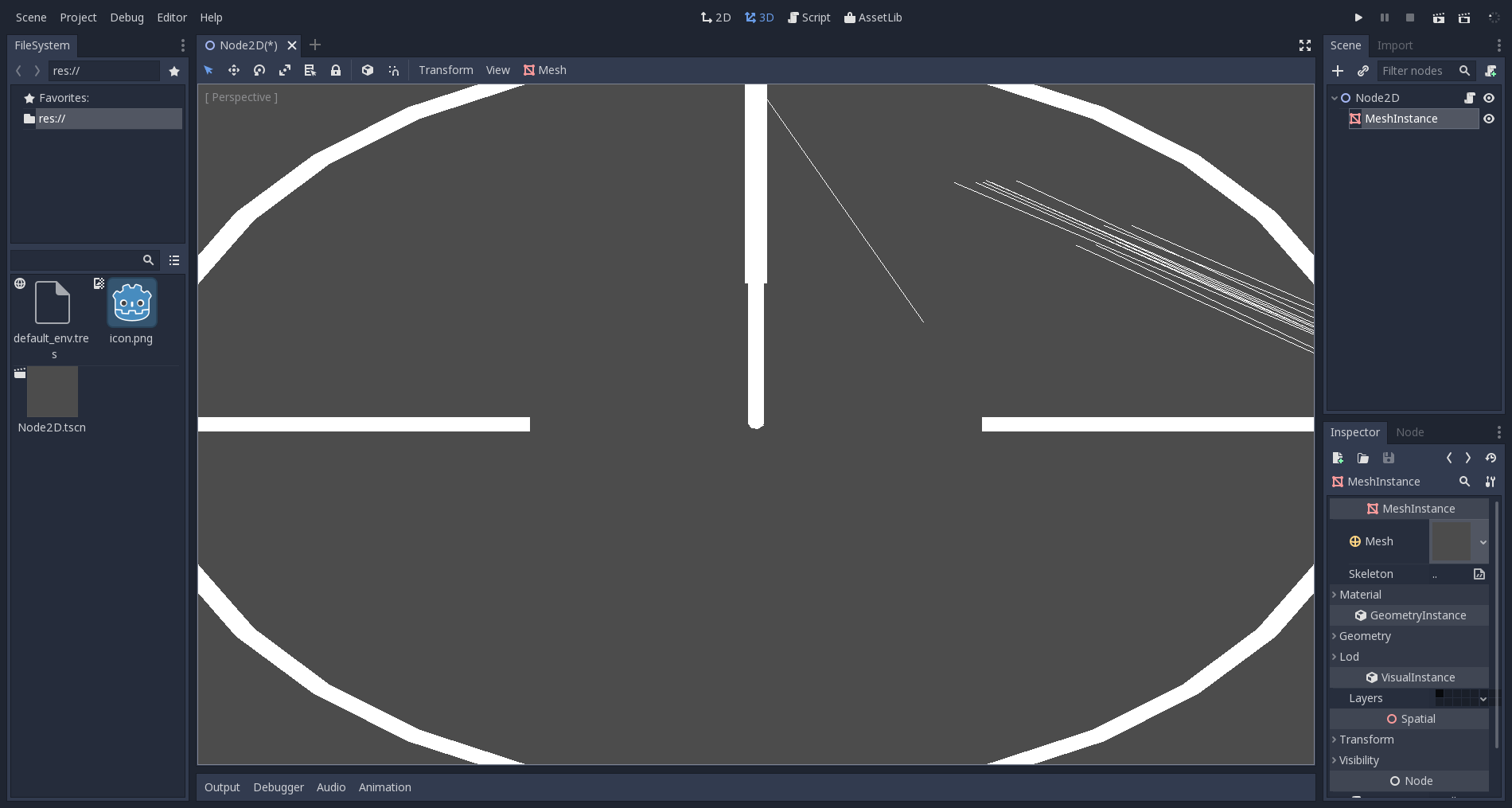The height and width of the screenshot is (808, 1512).
Task: Expand Lod section in Inspector
Action: pos(1409,657)
